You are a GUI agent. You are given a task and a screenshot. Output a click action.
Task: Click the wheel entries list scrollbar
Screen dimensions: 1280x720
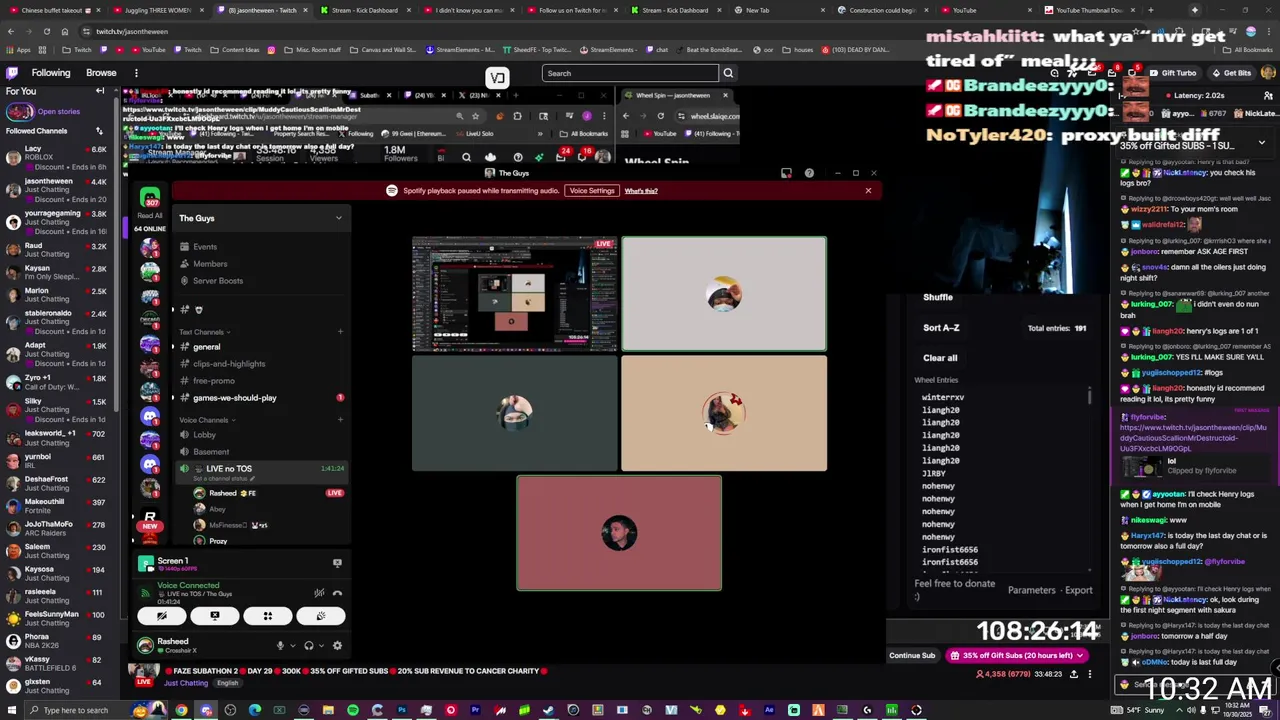(x=1090, y=397)
